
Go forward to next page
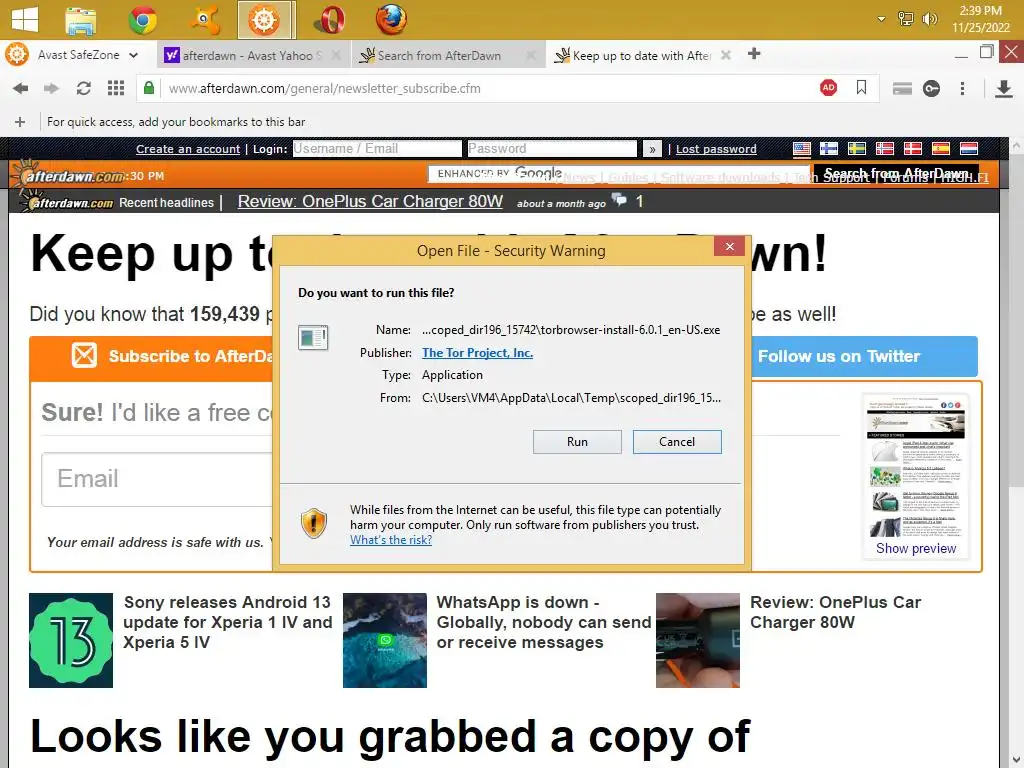[52, 88]
